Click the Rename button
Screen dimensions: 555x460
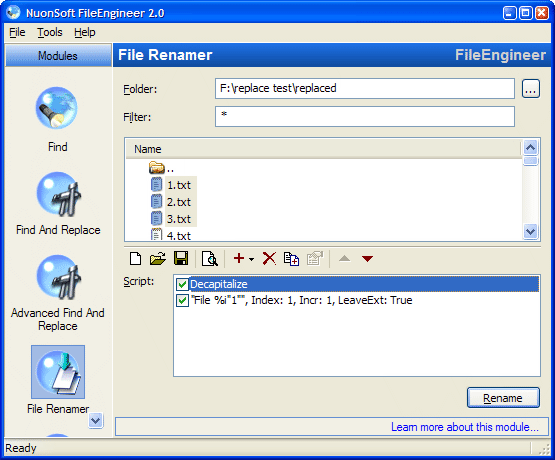tap(503, 398)
